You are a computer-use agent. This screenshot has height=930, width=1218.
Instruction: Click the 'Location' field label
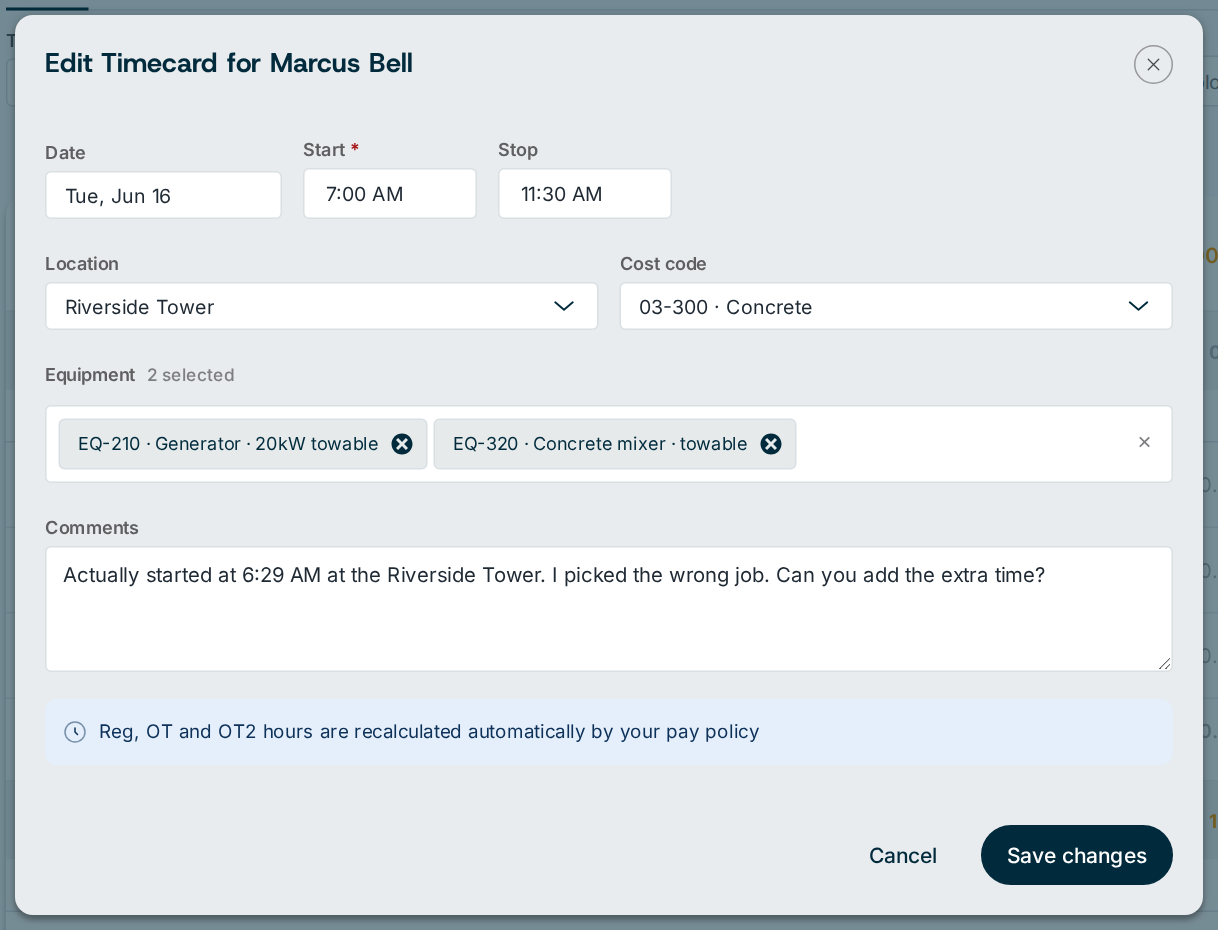pyautogui.click(x=82, y=264)
